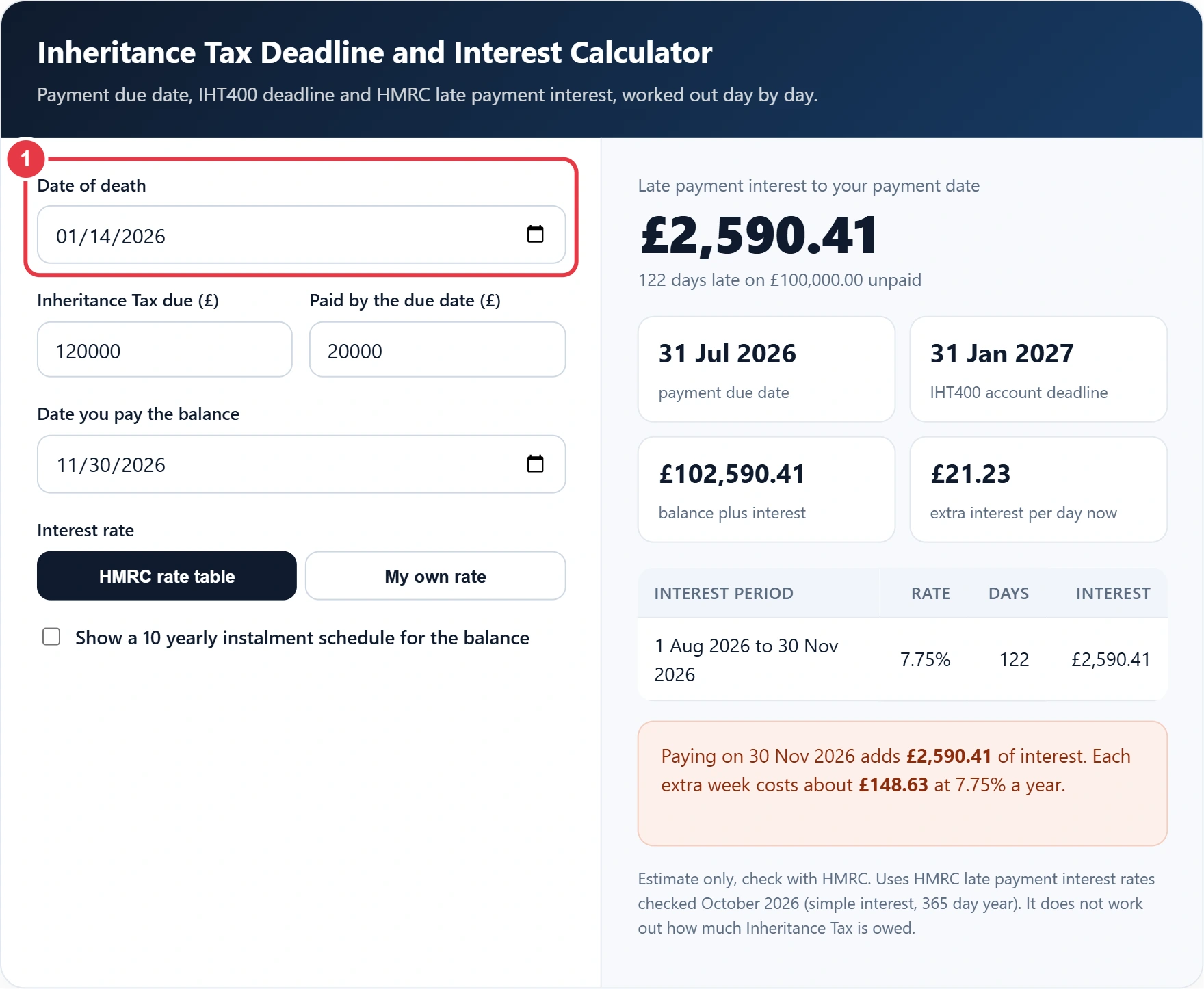Screen dimensions: 1204x989
Task: Switch to My own rate
Action: 435,576
